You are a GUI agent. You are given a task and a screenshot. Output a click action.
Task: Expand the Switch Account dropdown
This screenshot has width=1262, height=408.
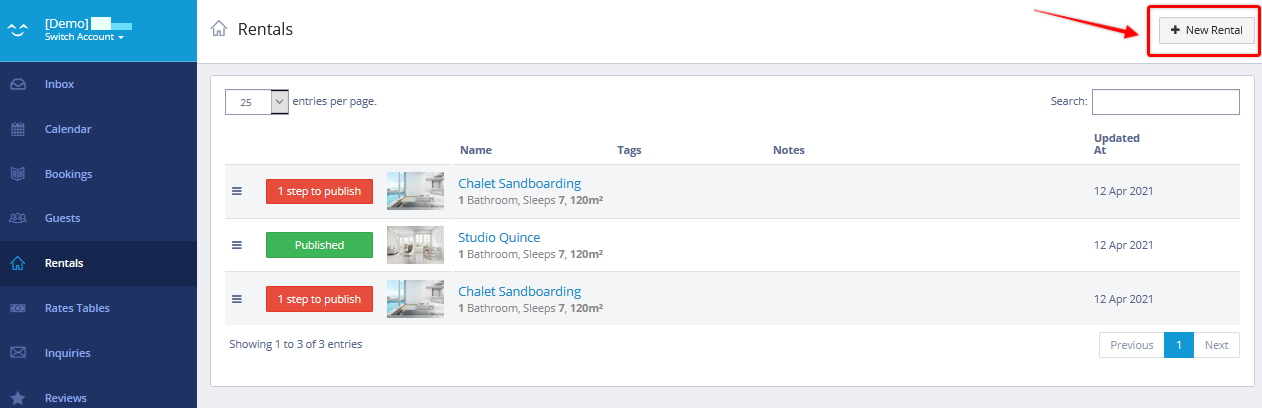click(x=84, y=38)
